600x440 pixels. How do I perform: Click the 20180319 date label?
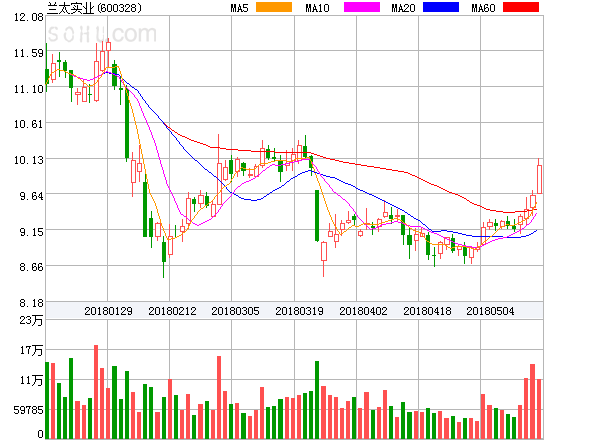coord(299,311)
